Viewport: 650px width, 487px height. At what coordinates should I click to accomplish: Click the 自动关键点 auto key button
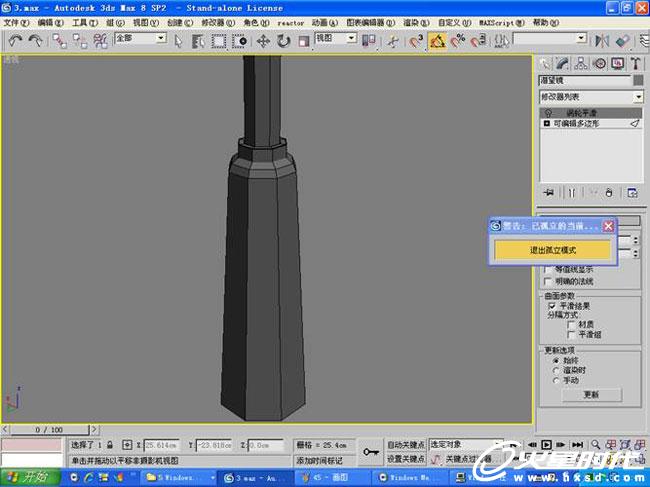[x=405, y=445]
